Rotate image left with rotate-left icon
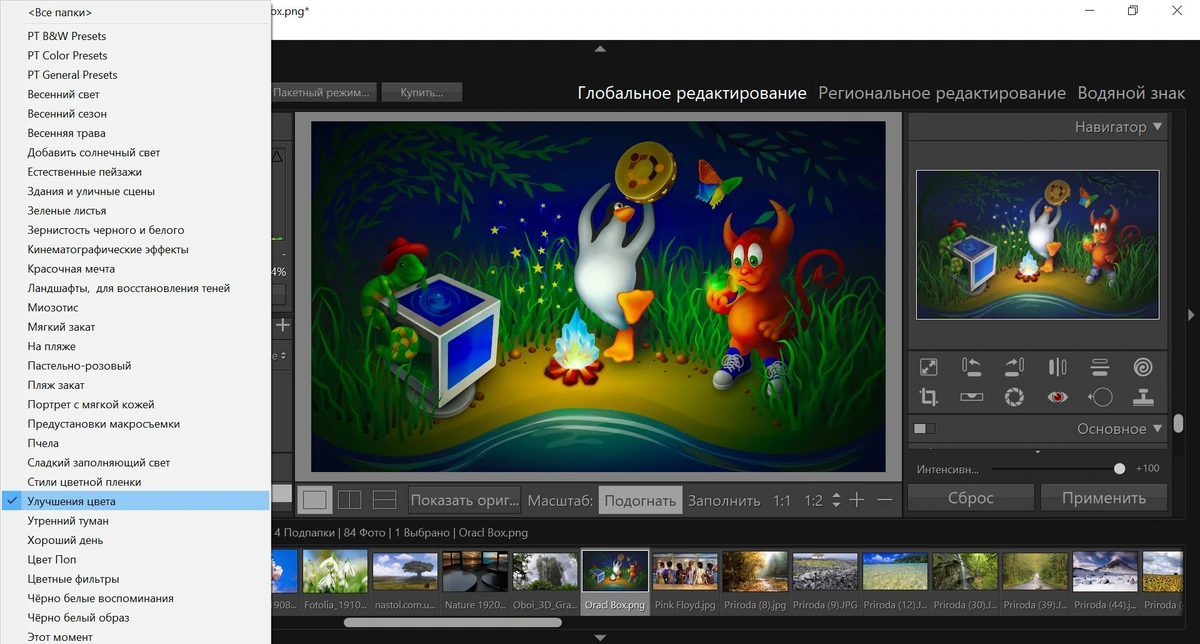The image size is (1200, 644). pyautogui.click(x=971, y=367)
